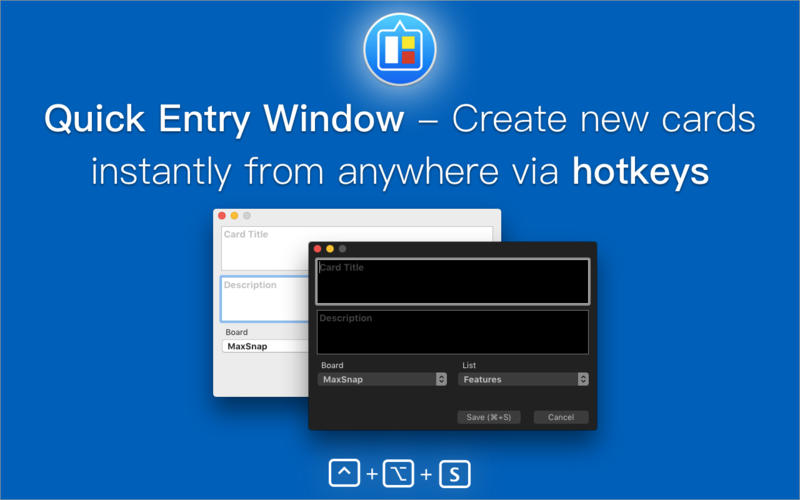Click the Option key icon

[398, 473]
